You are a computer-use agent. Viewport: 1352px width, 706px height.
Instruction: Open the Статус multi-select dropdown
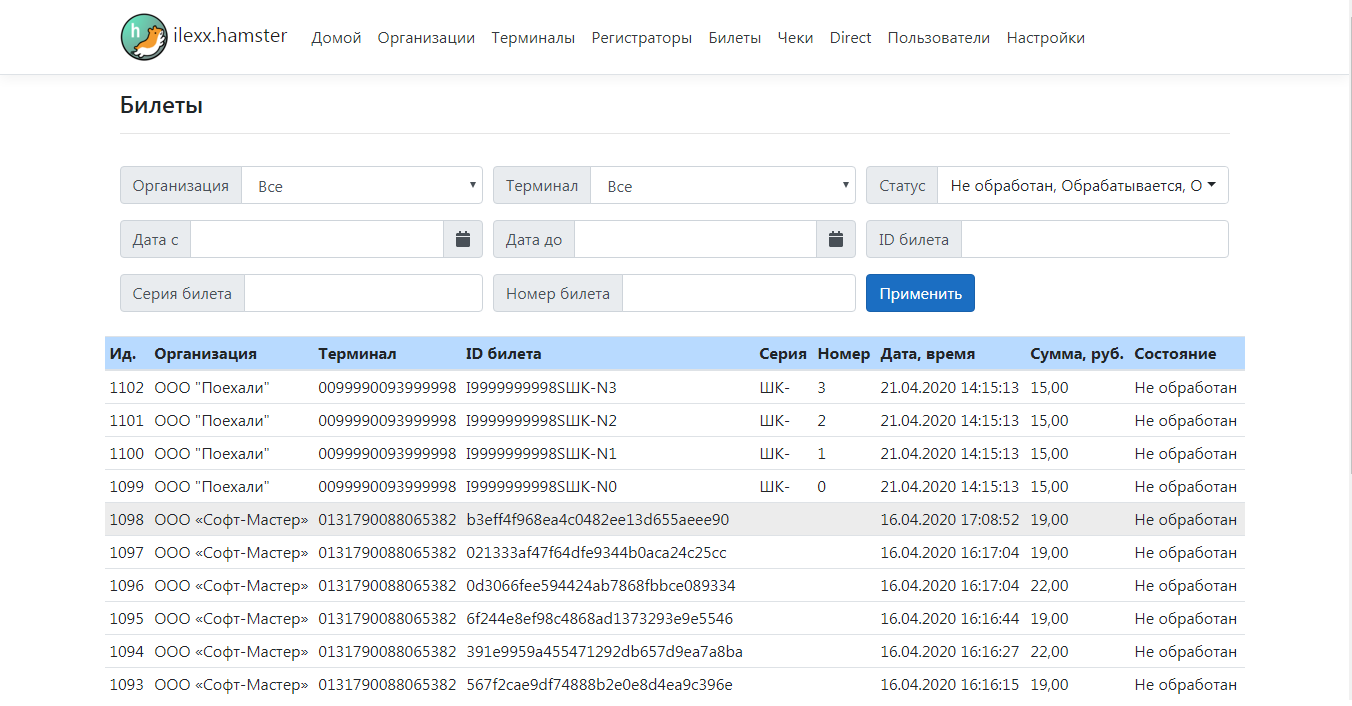(x=1082, y=186)
